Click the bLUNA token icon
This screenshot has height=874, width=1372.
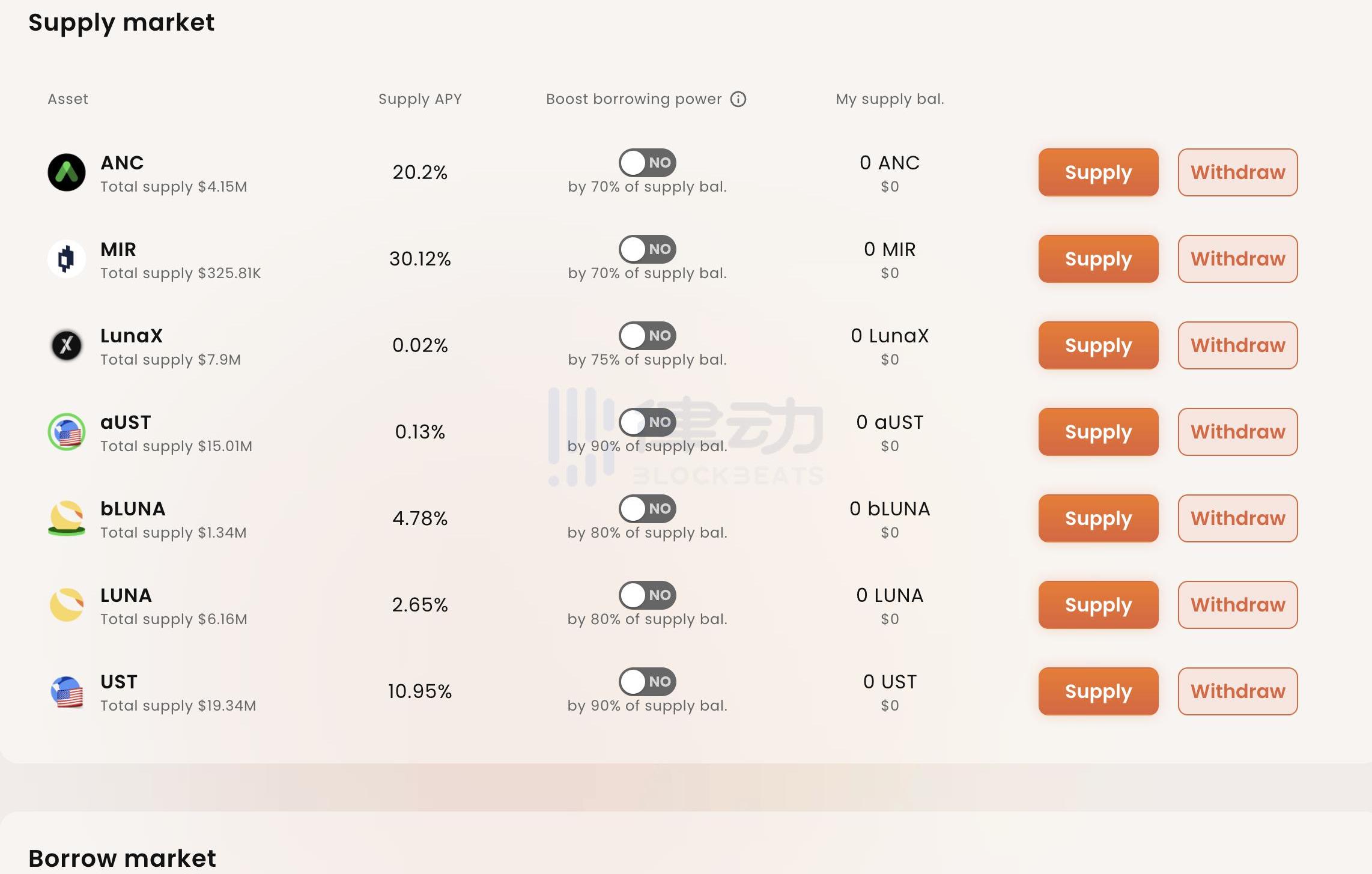pos(66,518)
